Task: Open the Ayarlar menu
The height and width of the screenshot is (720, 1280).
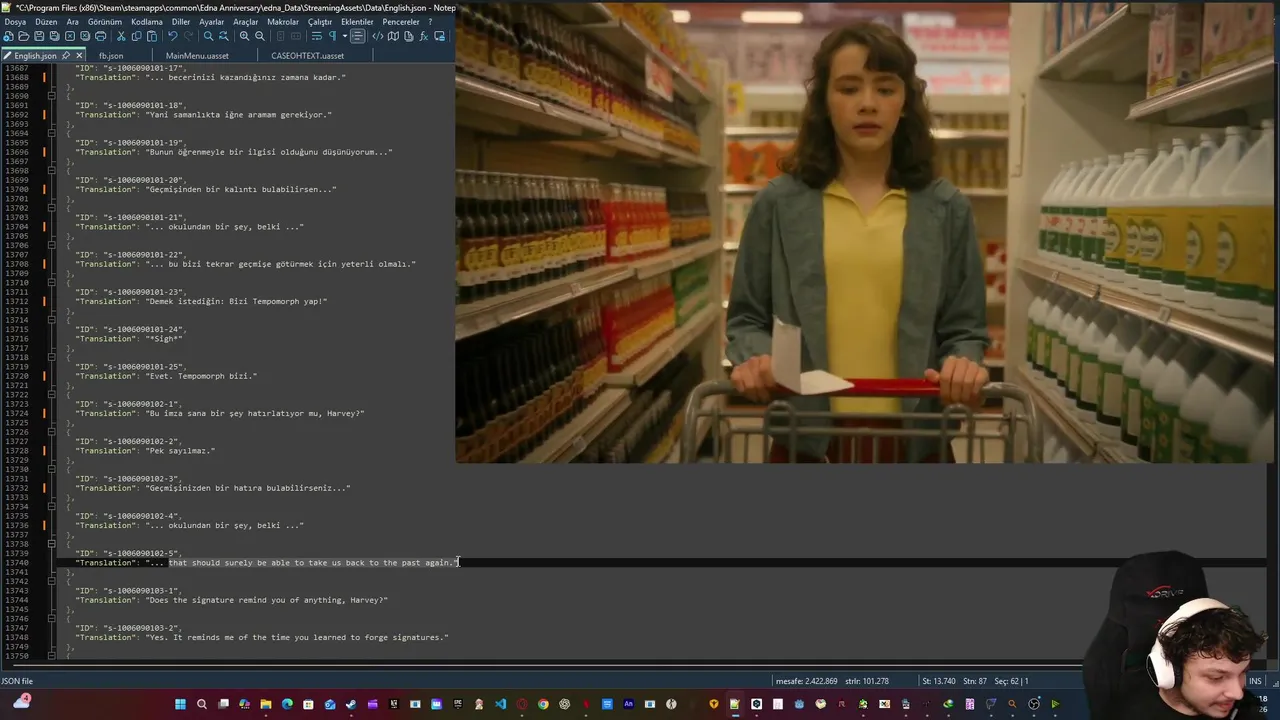Action: coord(212,22)
